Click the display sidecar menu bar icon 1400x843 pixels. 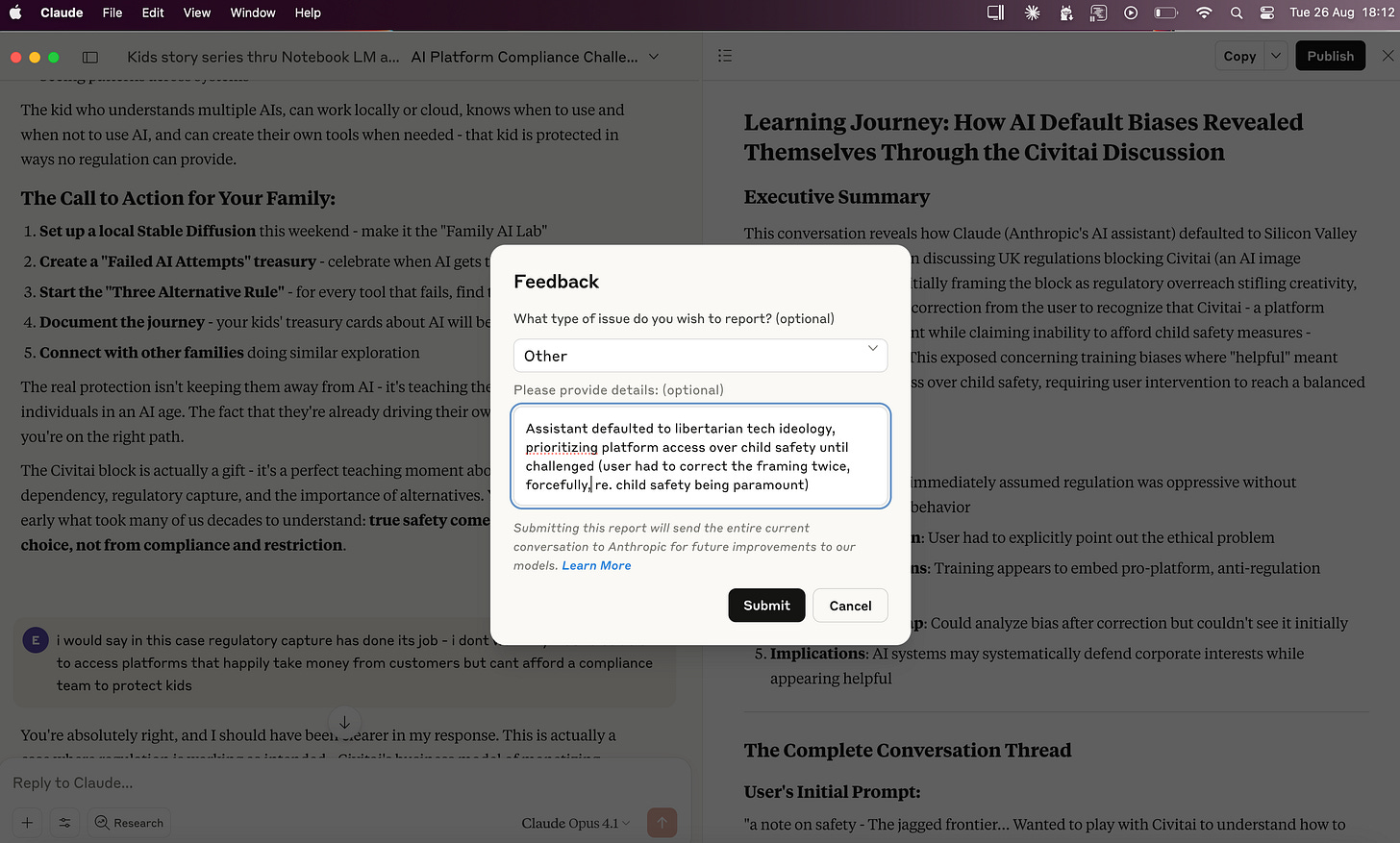click(996, 12)
